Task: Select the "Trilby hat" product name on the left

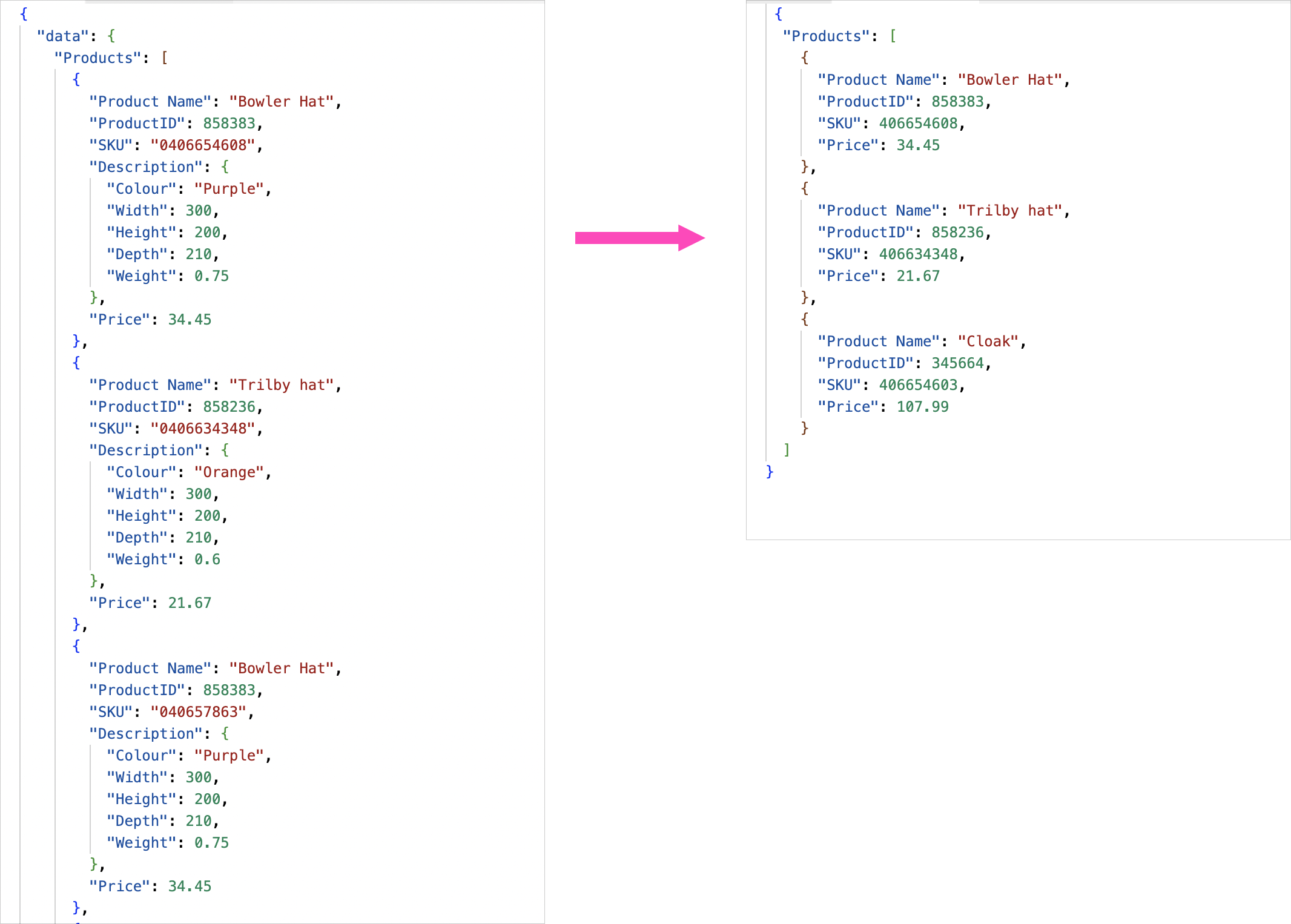Action: tap(285, 384)
